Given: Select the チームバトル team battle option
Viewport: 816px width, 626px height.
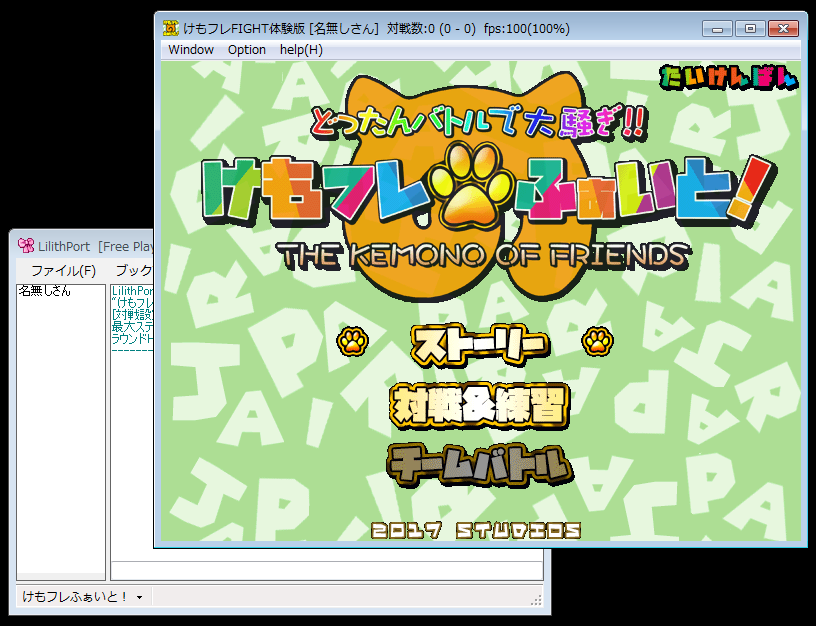Looking at the screenshot, I should 480,465.
